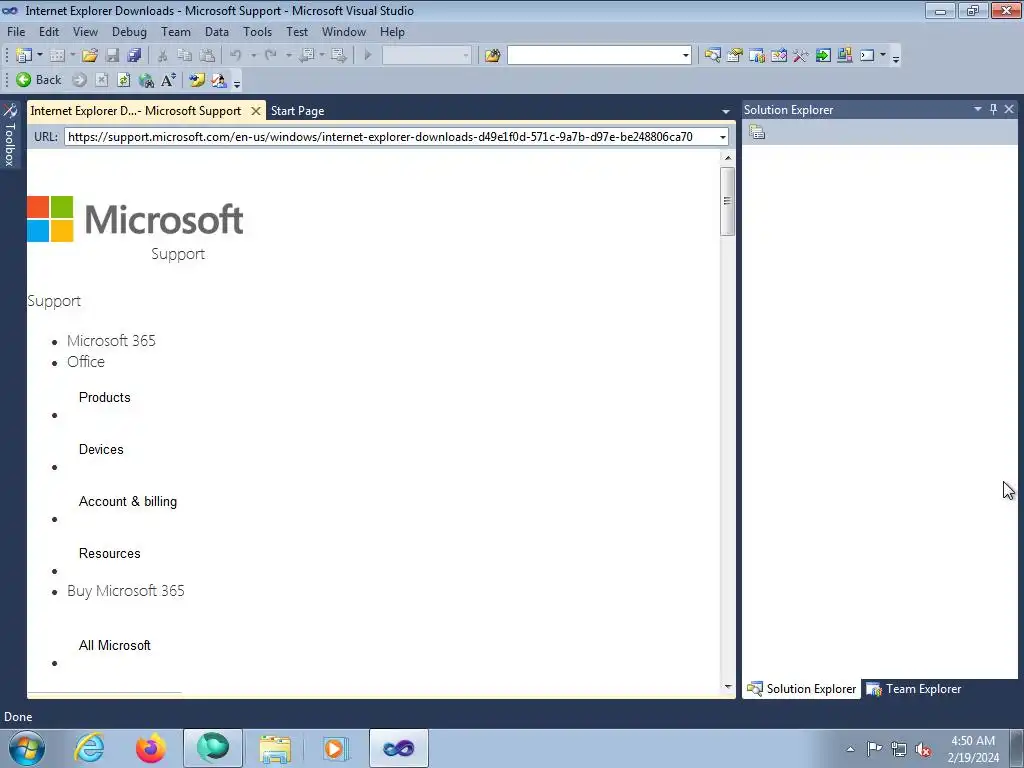Open the Extension Manager toolbar icon

click(844, 56)
